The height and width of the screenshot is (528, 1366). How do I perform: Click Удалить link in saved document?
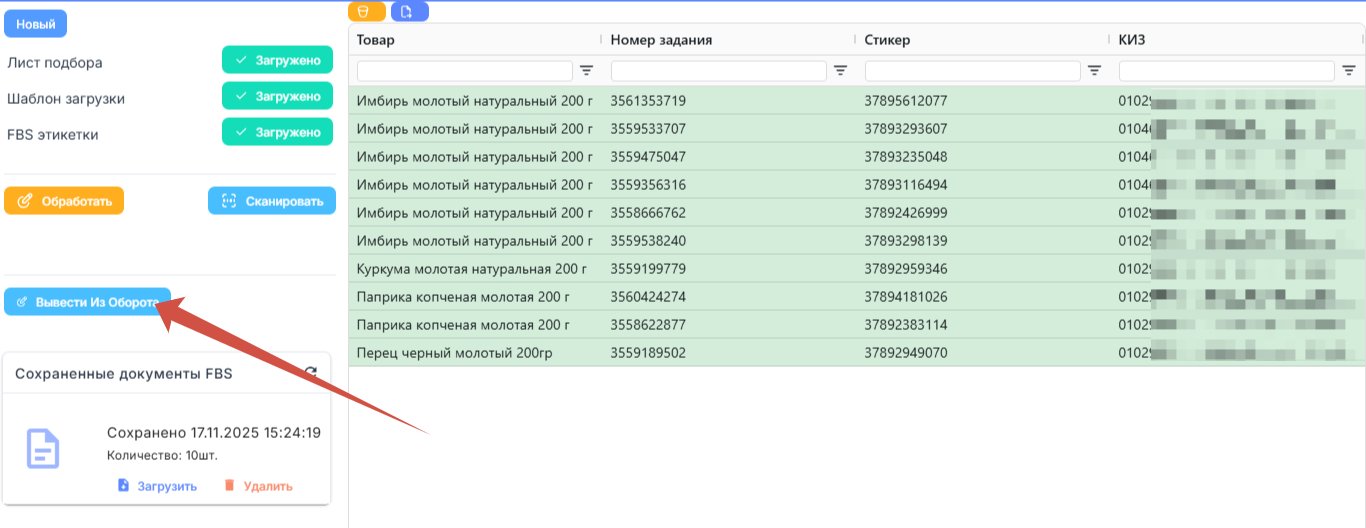coord(258,486)
